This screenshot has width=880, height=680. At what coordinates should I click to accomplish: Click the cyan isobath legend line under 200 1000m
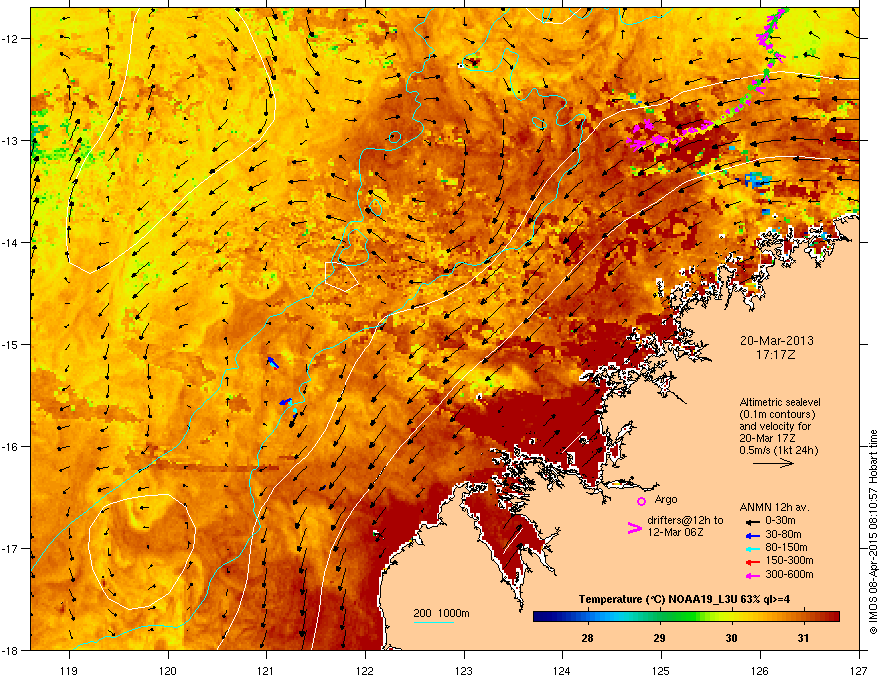click(434, 623)
